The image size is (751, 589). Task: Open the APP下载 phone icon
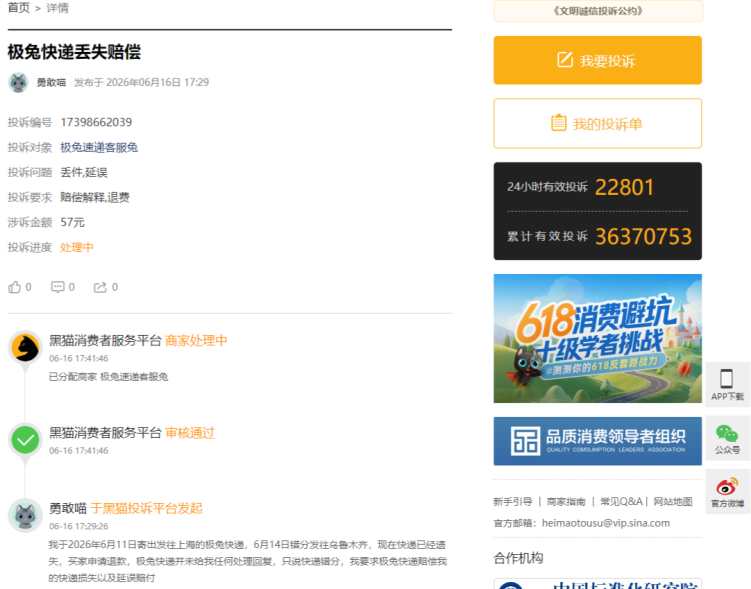(x=727, y=378)
